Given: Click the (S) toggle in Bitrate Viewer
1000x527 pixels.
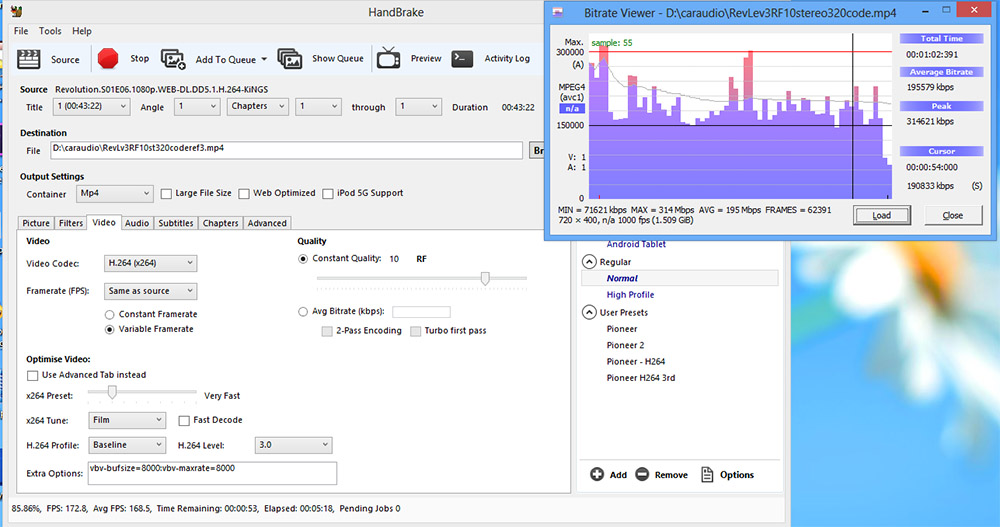Looking at the screenshot, I should coord(976,186).
